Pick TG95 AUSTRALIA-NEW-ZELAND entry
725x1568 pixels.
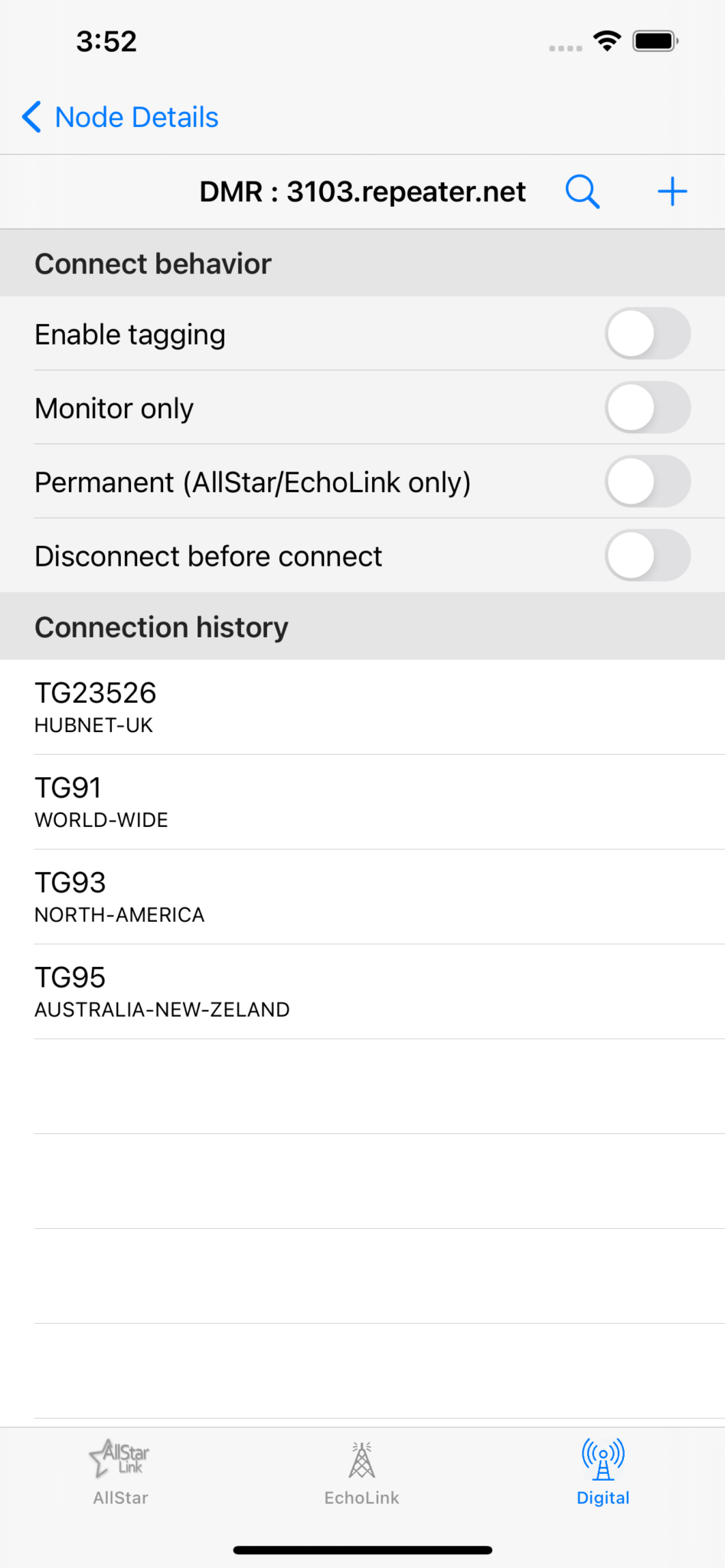(x=362, y=991)
